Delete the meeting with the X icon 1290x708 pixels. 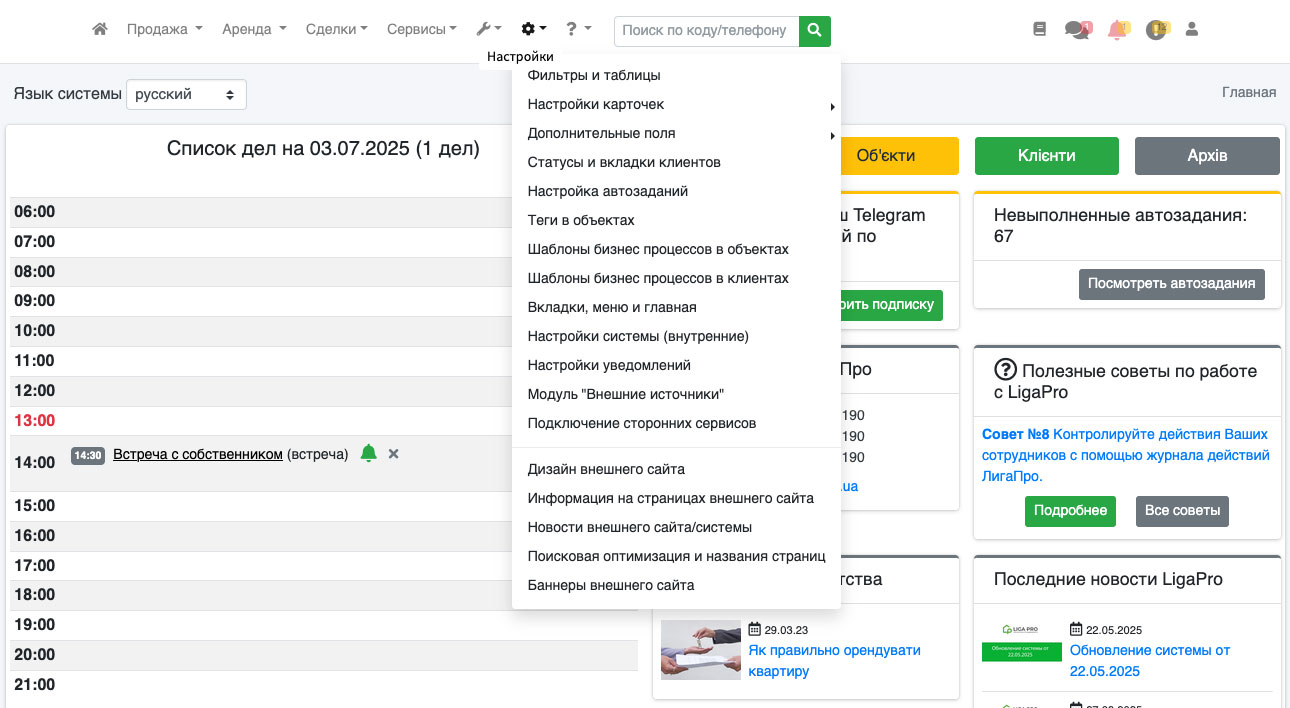(x=394, y=454)
